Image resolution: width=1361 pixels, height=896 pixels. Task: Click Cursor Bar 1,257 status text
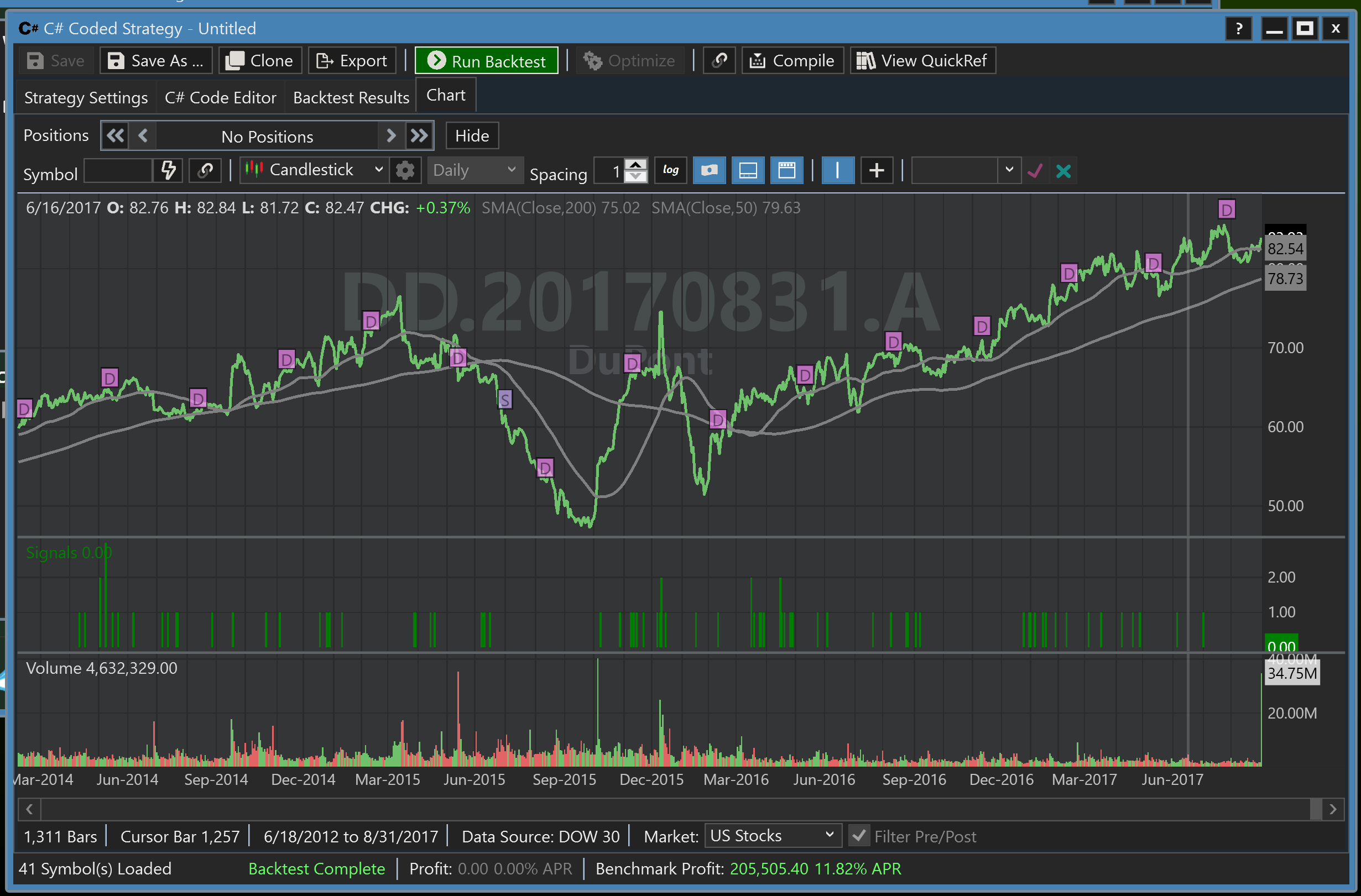(180, 836)
